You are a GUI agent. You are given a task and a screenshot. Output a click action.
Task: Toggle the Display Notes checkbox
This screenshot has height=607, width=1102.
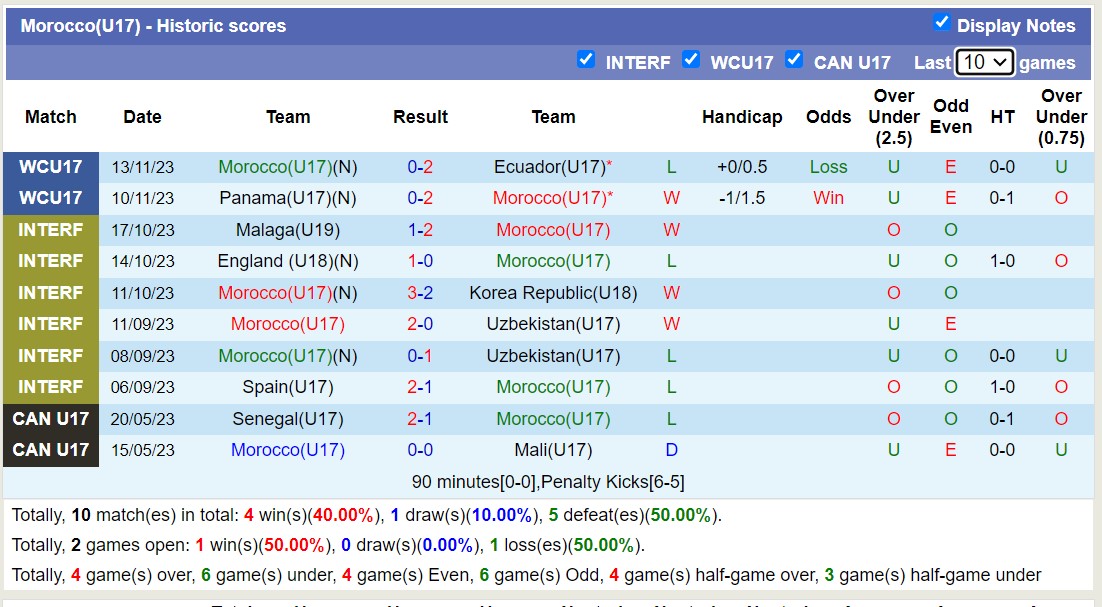coord(941,23)
